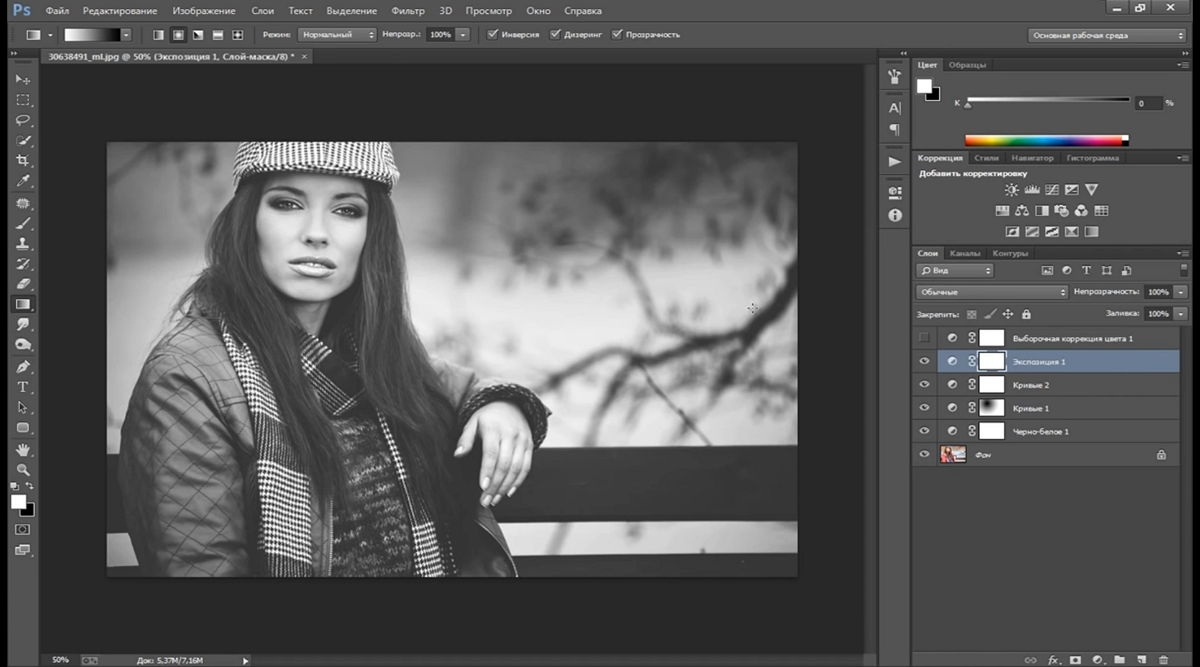Hide the Черно-белое 1 layer
Screen dimensions: 1200x667
tap(924, 431)
